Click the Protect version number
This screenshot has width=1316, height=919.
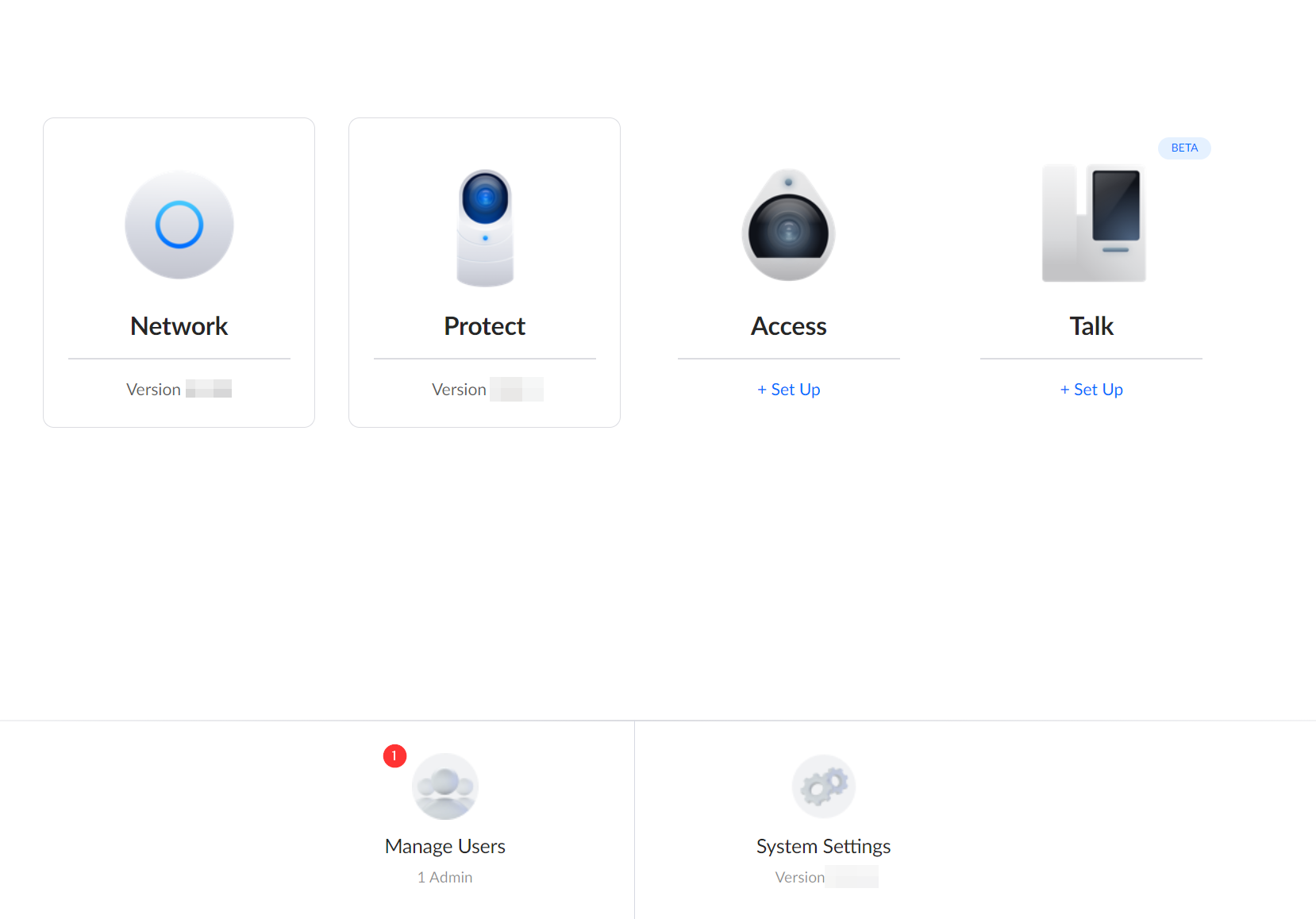(x=516, y=390)
